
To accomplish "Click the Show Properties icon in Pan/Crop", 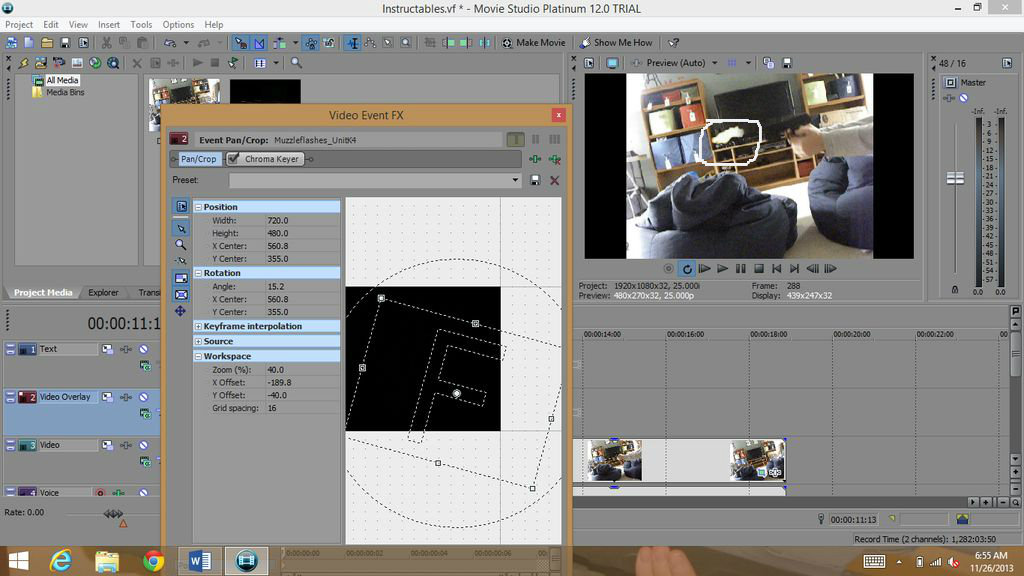I will pos(181,206).
